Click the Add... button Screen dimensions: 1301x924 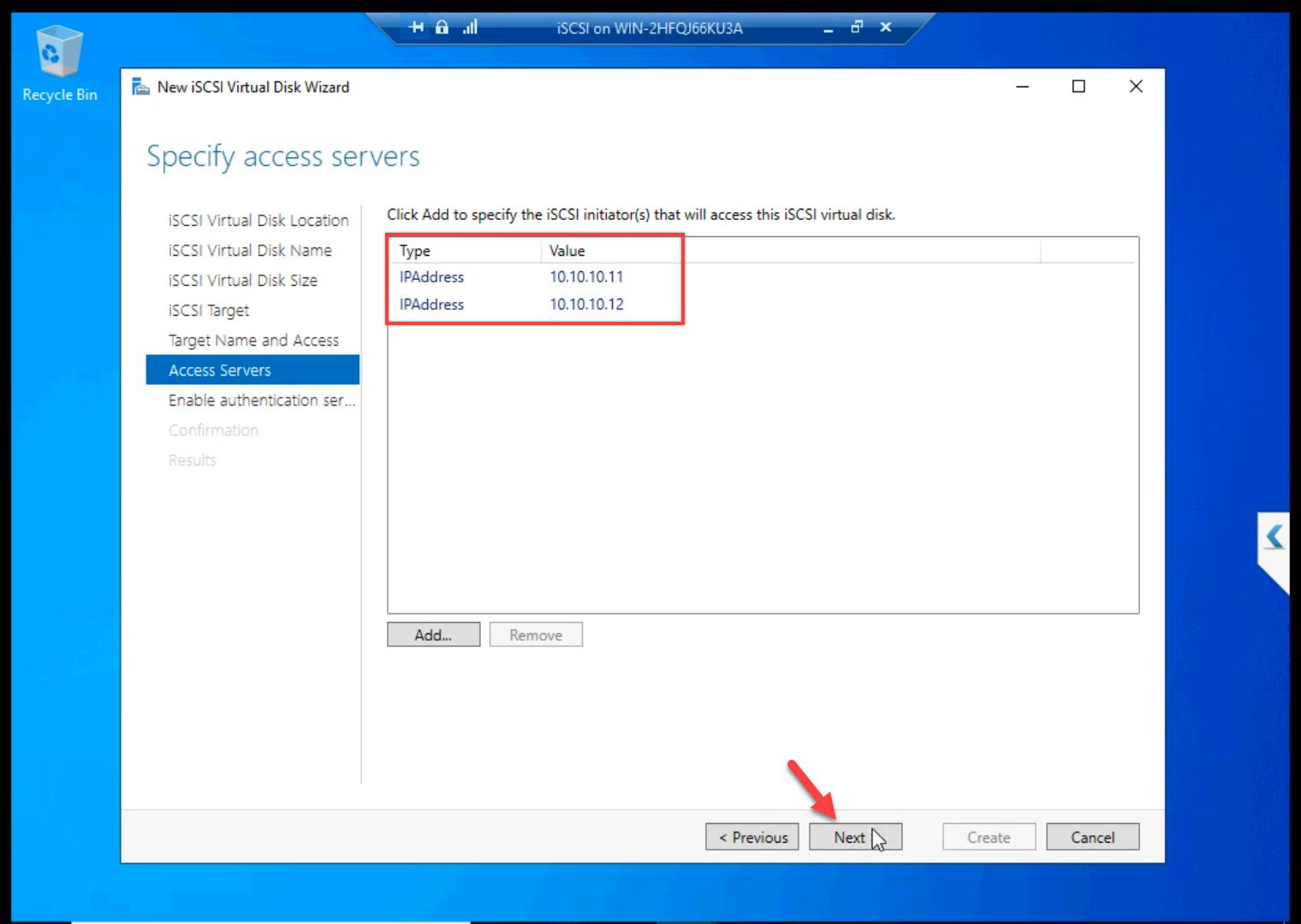click(433, 635)
